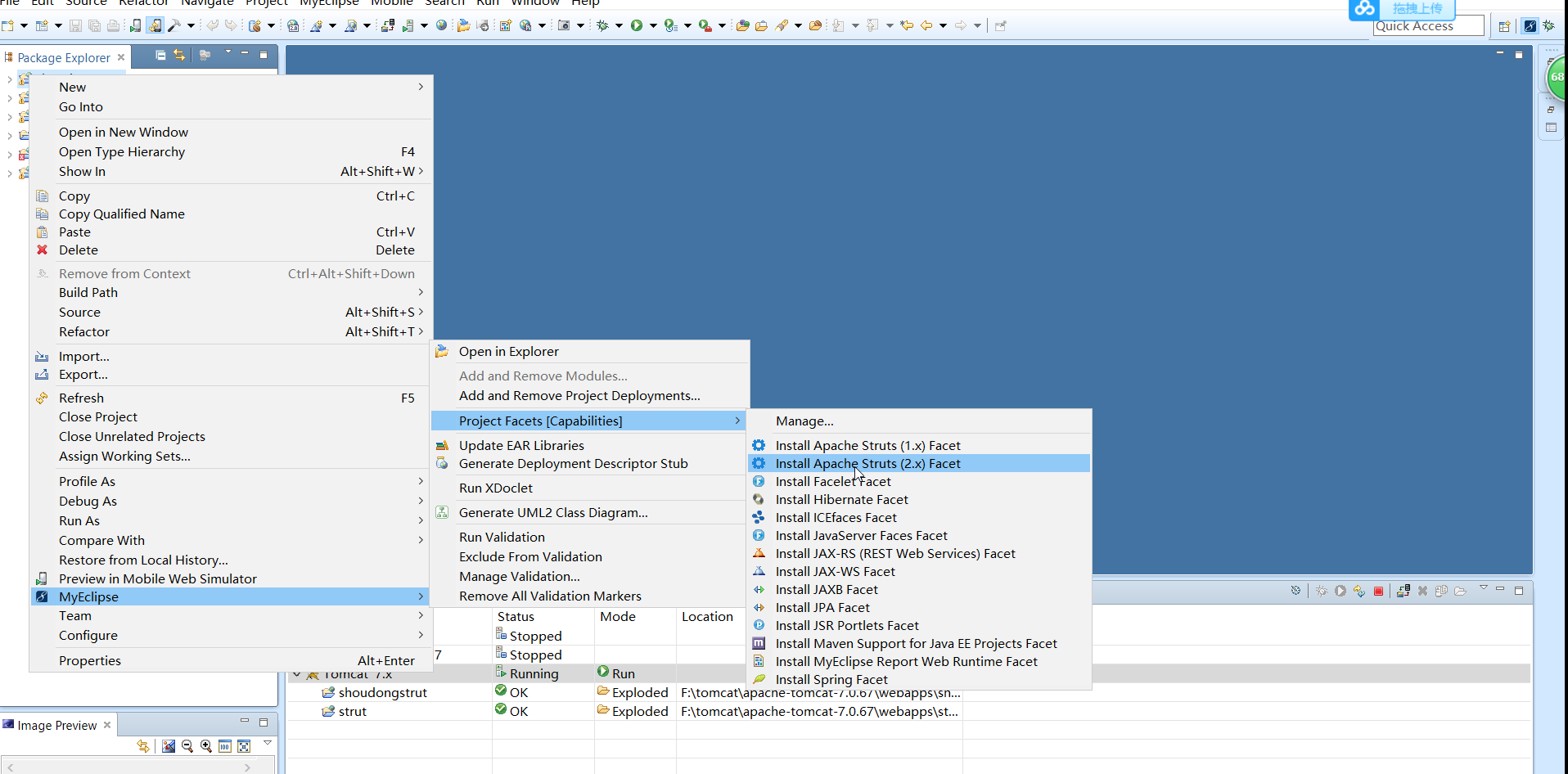Click the Last Edit Location arrow icon
1568x774 pixels.
pos(907,26)
